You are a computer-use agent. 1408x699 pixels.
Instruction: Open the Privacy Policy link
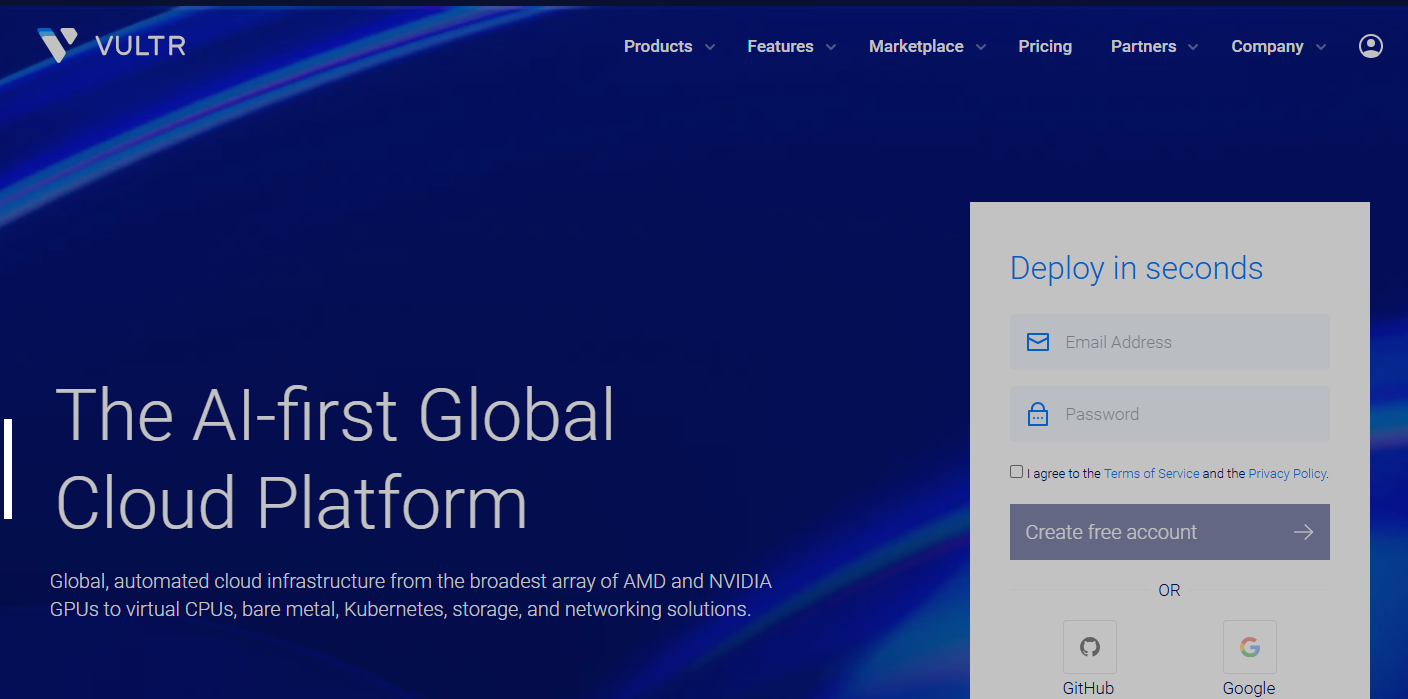[x=1287, y=474]
